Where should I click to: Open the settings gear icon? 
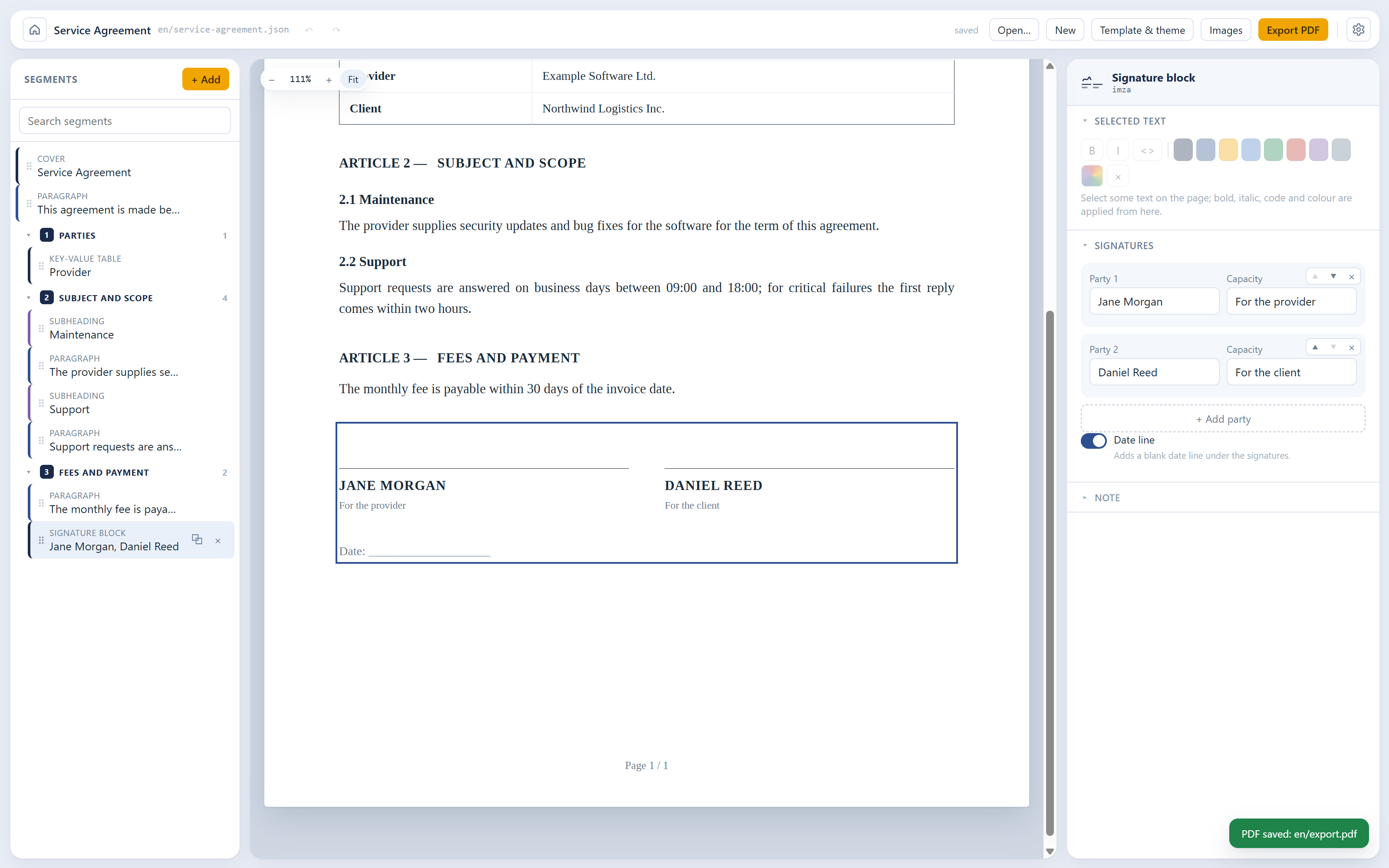pos(1358,30)
